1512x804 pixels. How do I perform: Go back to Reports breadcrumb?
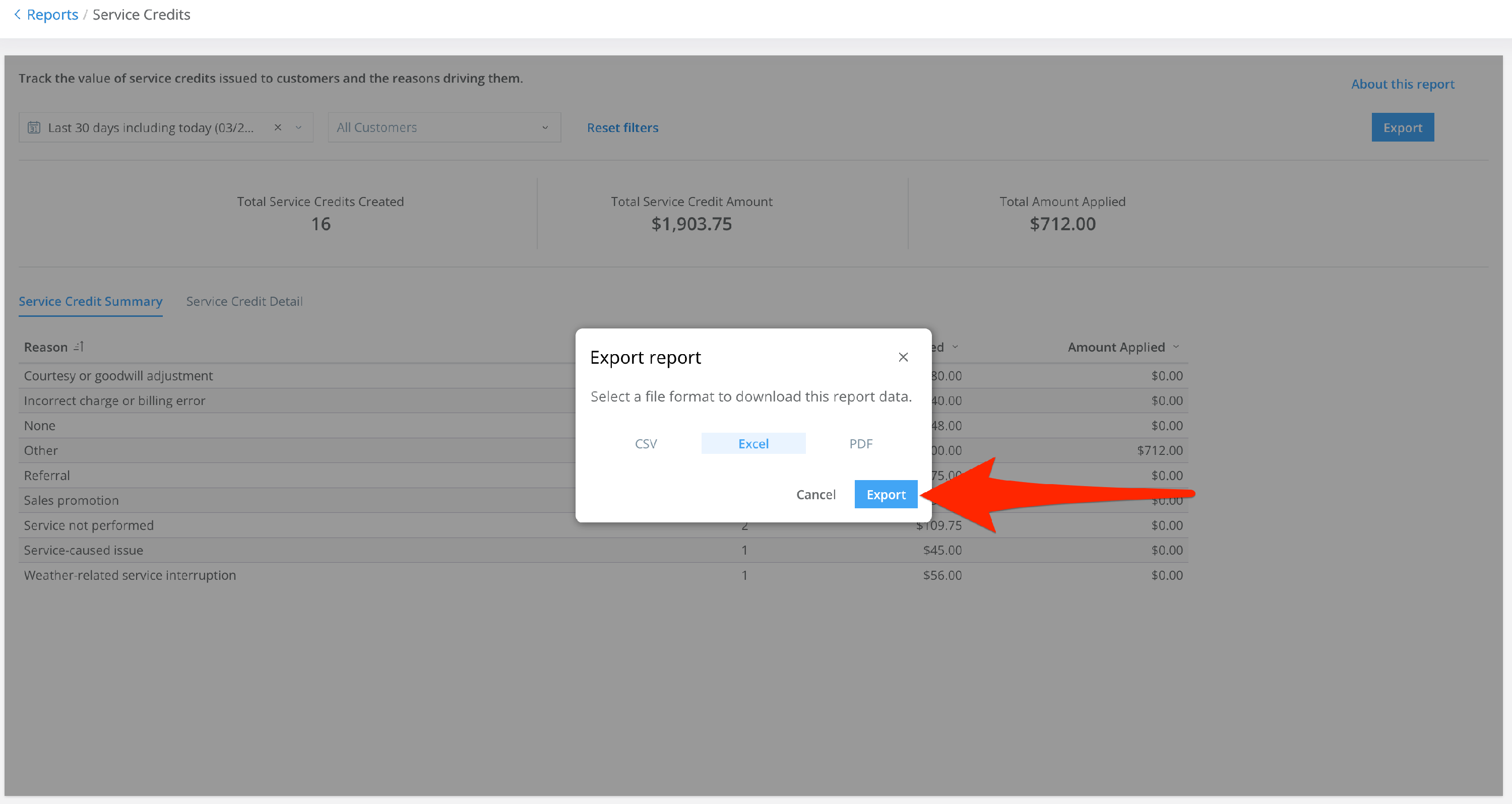point(52,14)
